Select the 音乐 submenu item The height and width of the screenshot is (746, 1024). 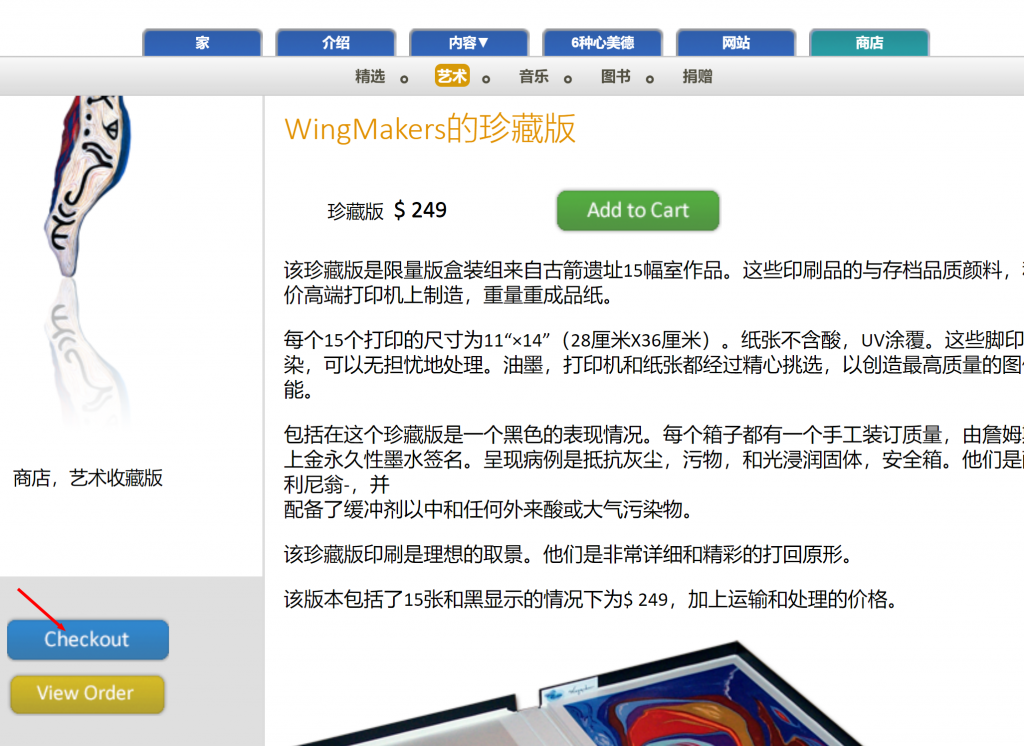[x=534, y=76]
